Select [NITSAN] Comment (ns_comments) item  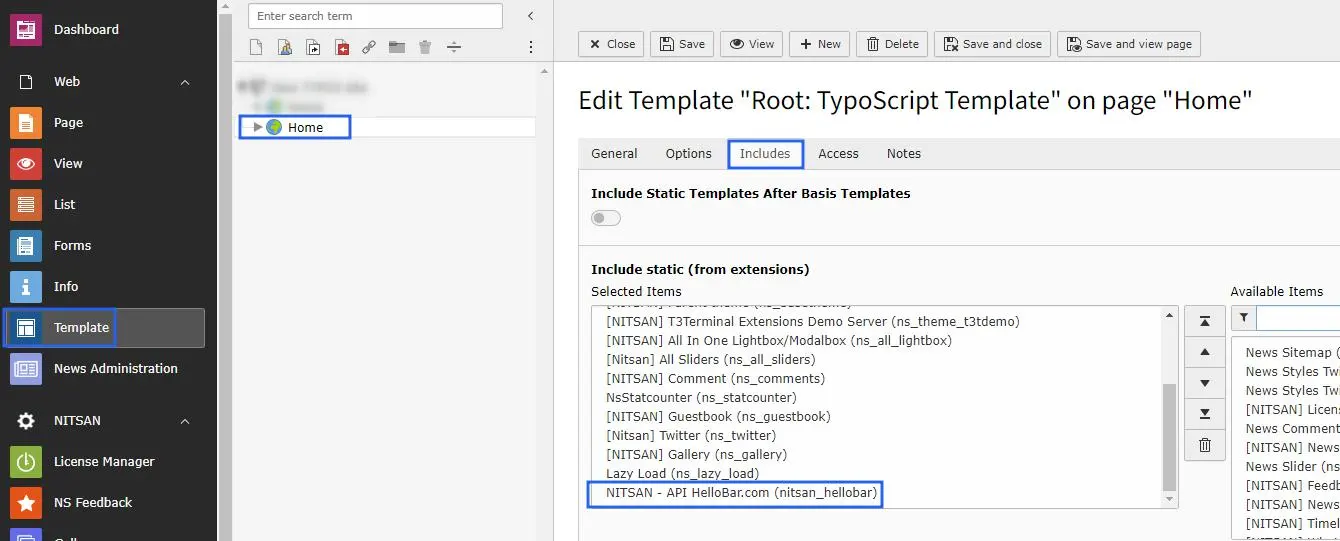715,379
